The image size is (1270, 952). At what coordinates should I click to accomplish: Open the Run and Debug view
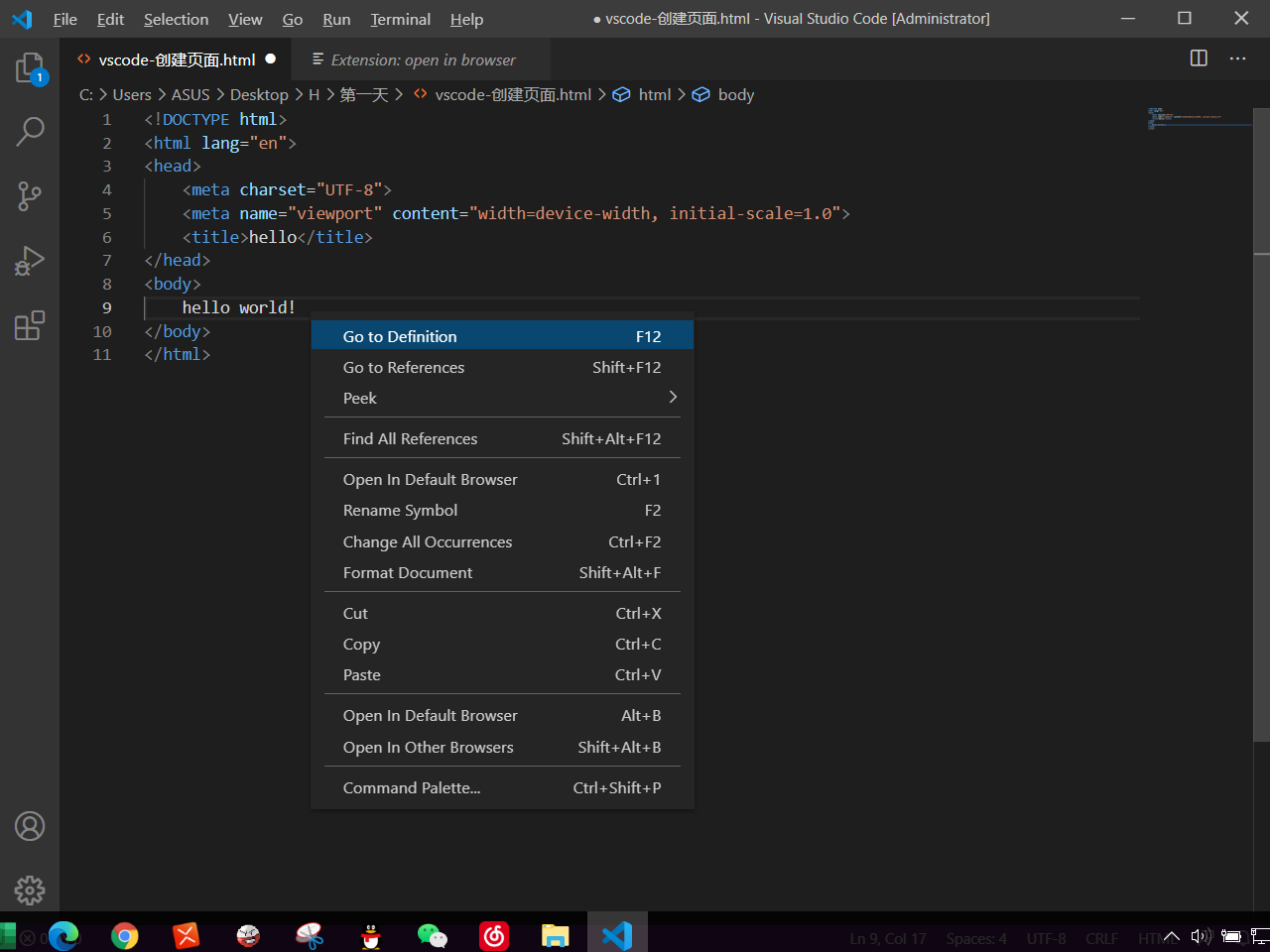click(30, 261)
